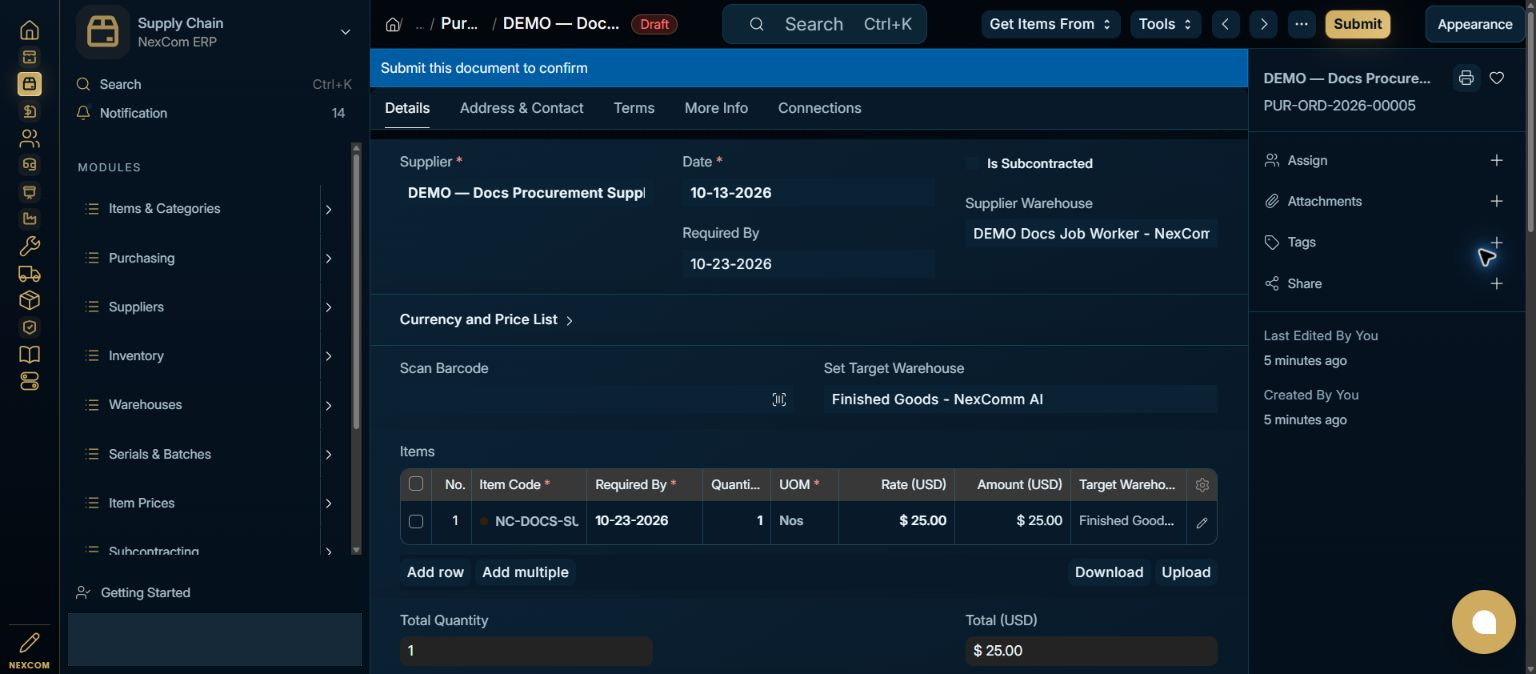
Task: Click the Appearance button
Action: (1474, 24)
